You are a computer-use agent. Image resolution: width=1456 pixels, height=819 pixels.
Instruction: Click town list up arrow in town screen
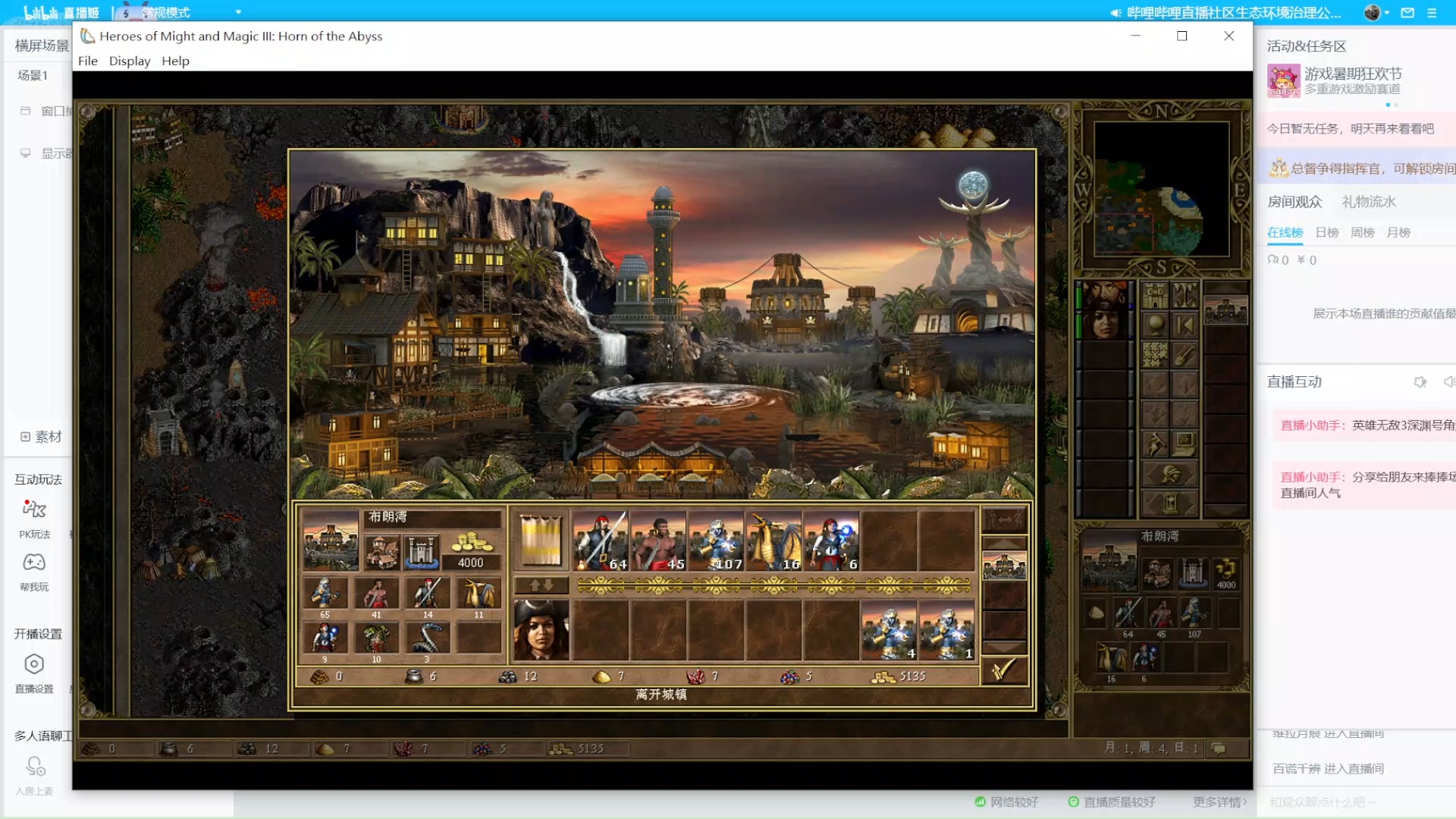pyautogui.click(x=1004, y=542)
